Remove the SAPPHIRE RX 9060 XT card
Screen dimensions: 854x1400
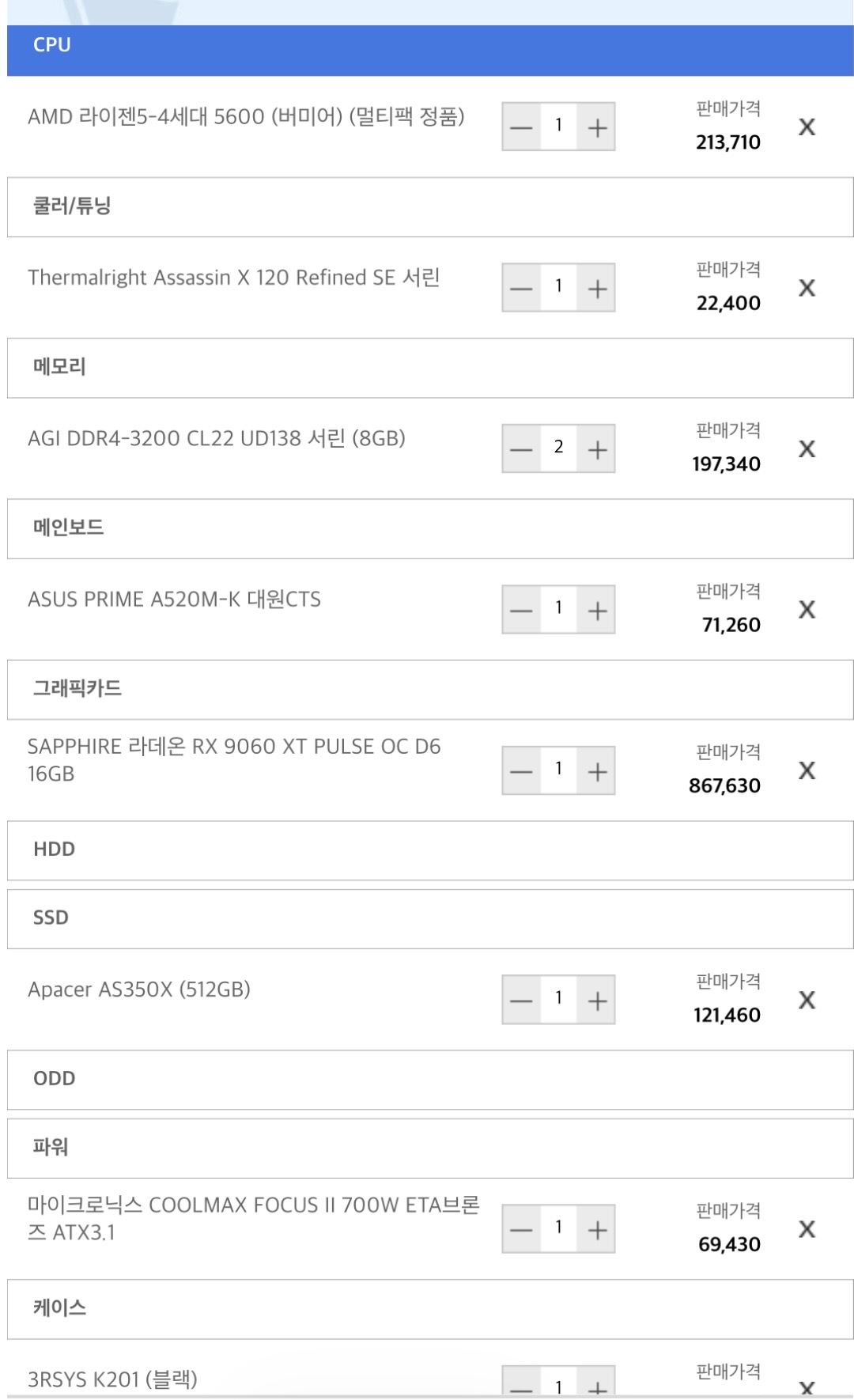(806, 770)
